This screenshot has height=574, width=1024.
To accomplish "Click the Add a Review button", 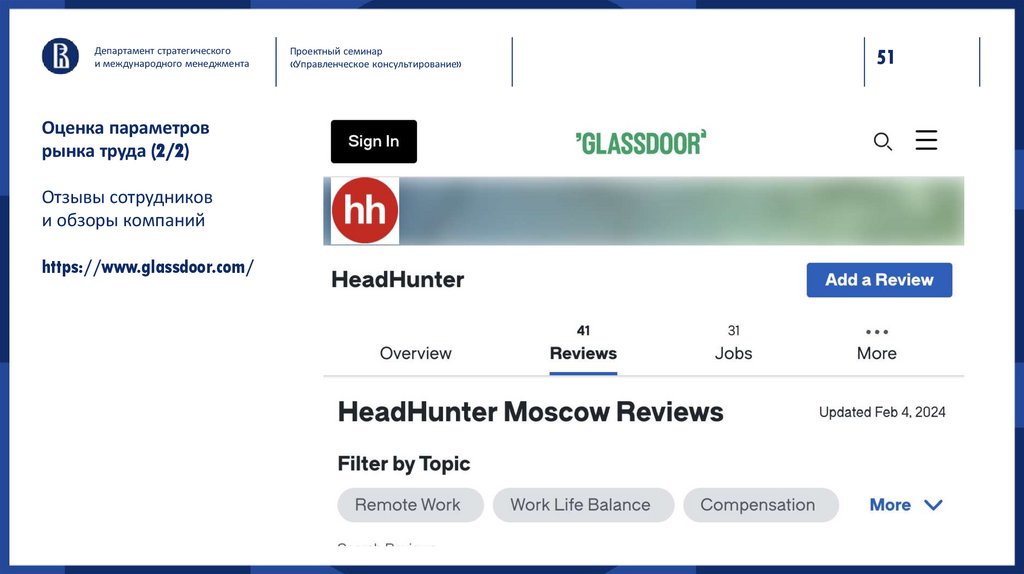I will pos(879,279).
